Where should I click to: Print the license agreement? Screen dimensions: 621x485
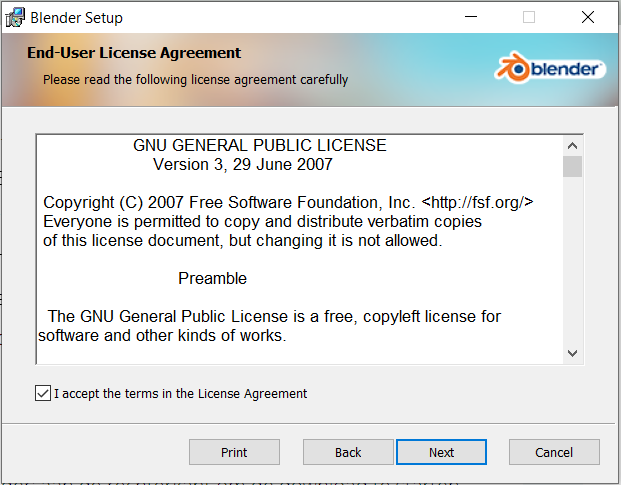click(234, 452)
